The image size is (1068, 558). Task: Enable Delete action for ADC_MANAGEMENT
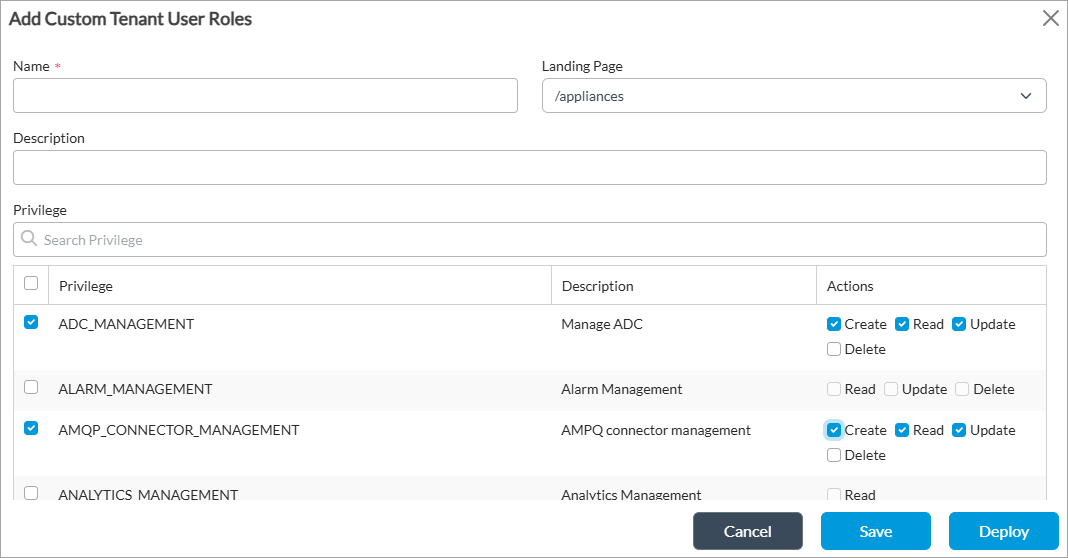tap(834, 349)
